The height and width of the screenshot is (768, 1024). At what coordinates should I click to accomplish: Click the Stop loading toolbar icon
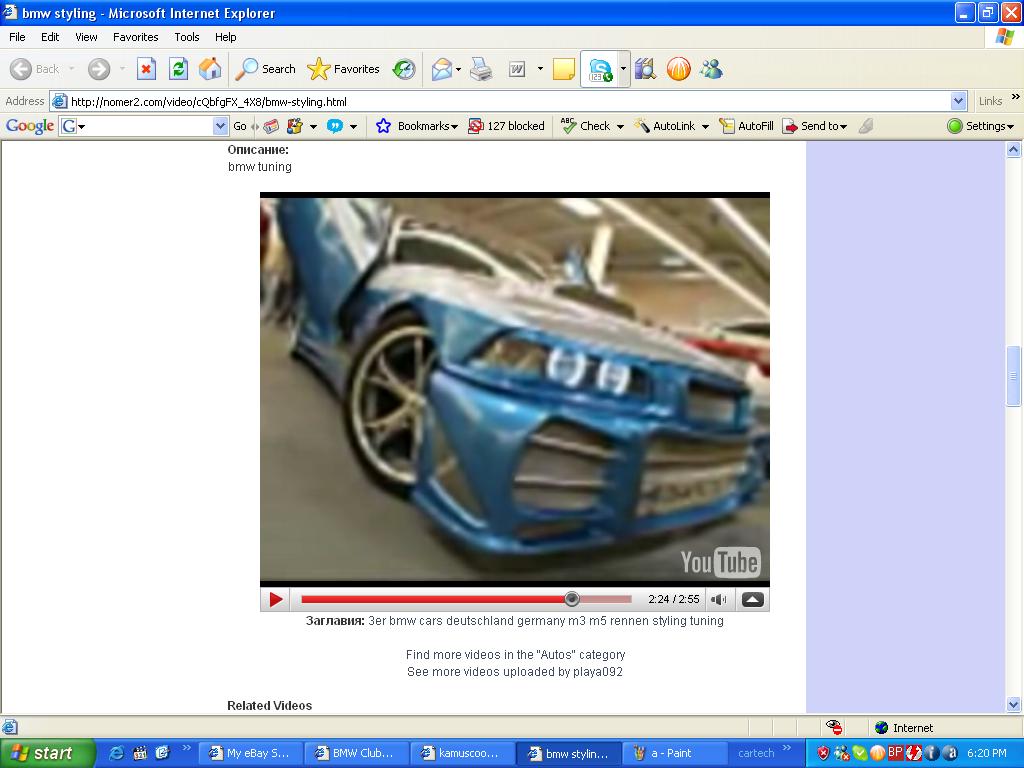pos(146,69)
